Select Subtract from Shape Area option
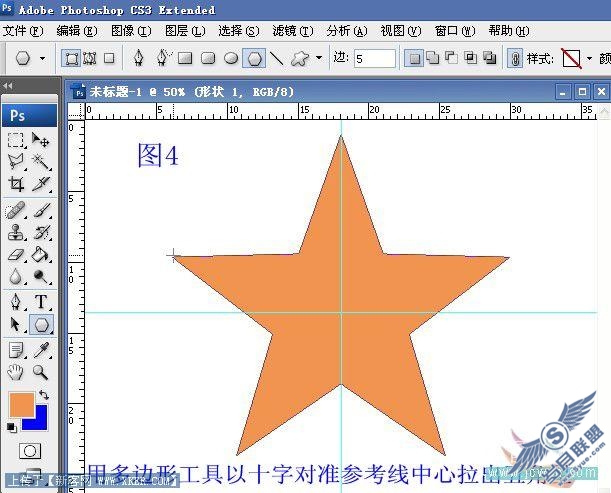This screenshot has height=493, width=611. click(452, 58)
